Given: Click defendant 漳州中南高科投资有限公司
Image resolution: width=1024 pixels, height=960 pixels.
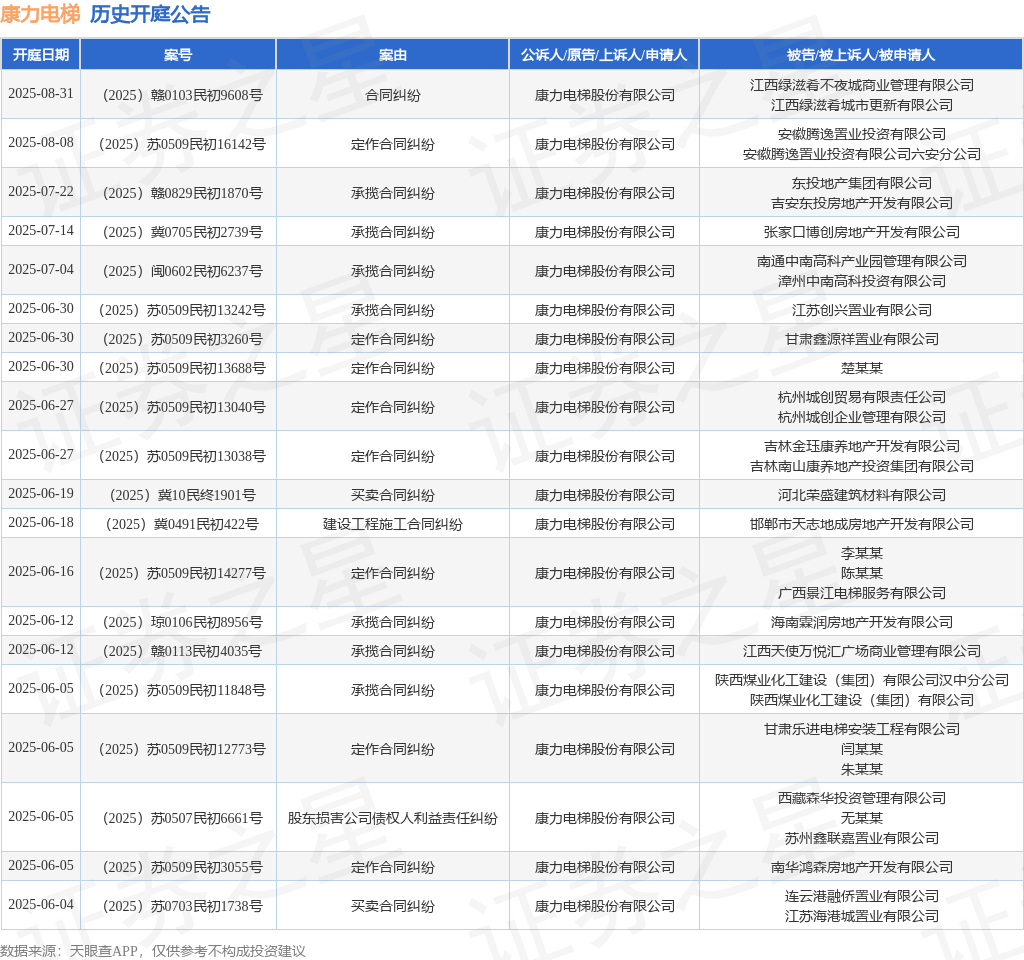Looking at the screenshot, I should [x=861, y=281].
